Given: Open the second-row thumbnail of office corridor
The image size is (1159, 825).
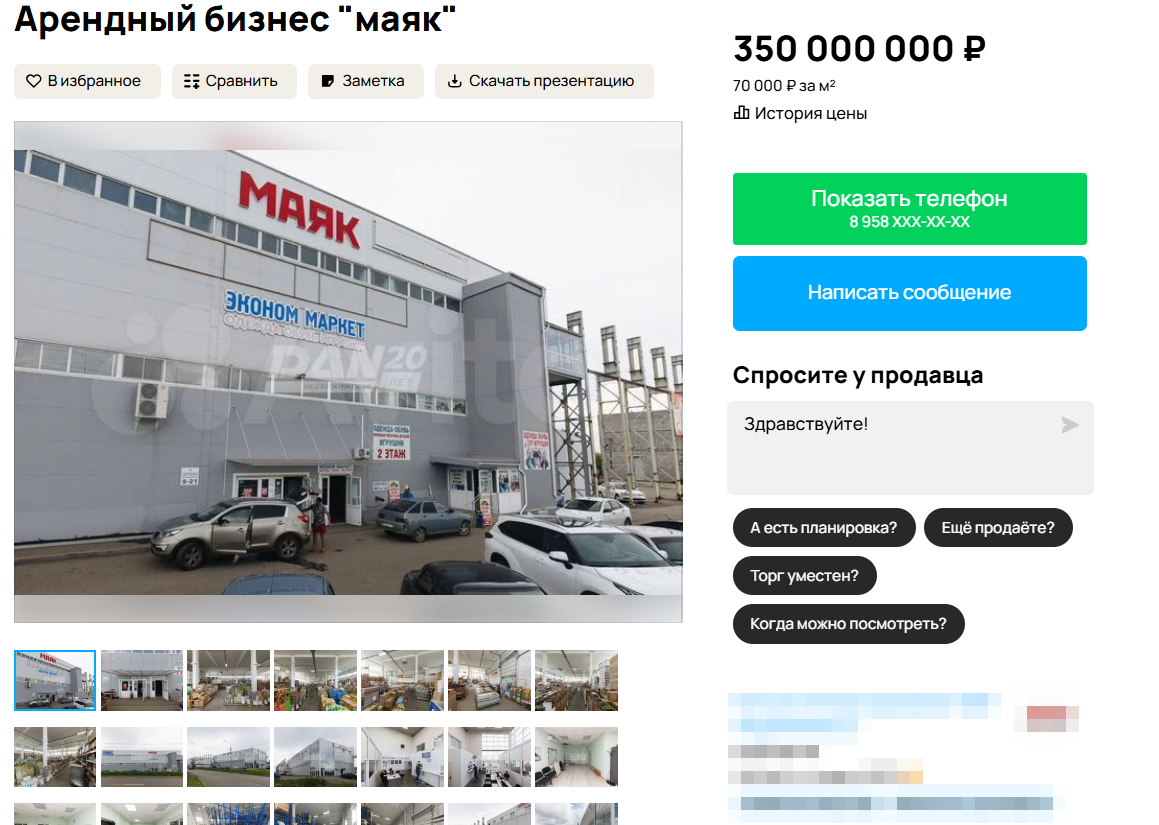Looking at the screenshot, I should tap(576, 756).
